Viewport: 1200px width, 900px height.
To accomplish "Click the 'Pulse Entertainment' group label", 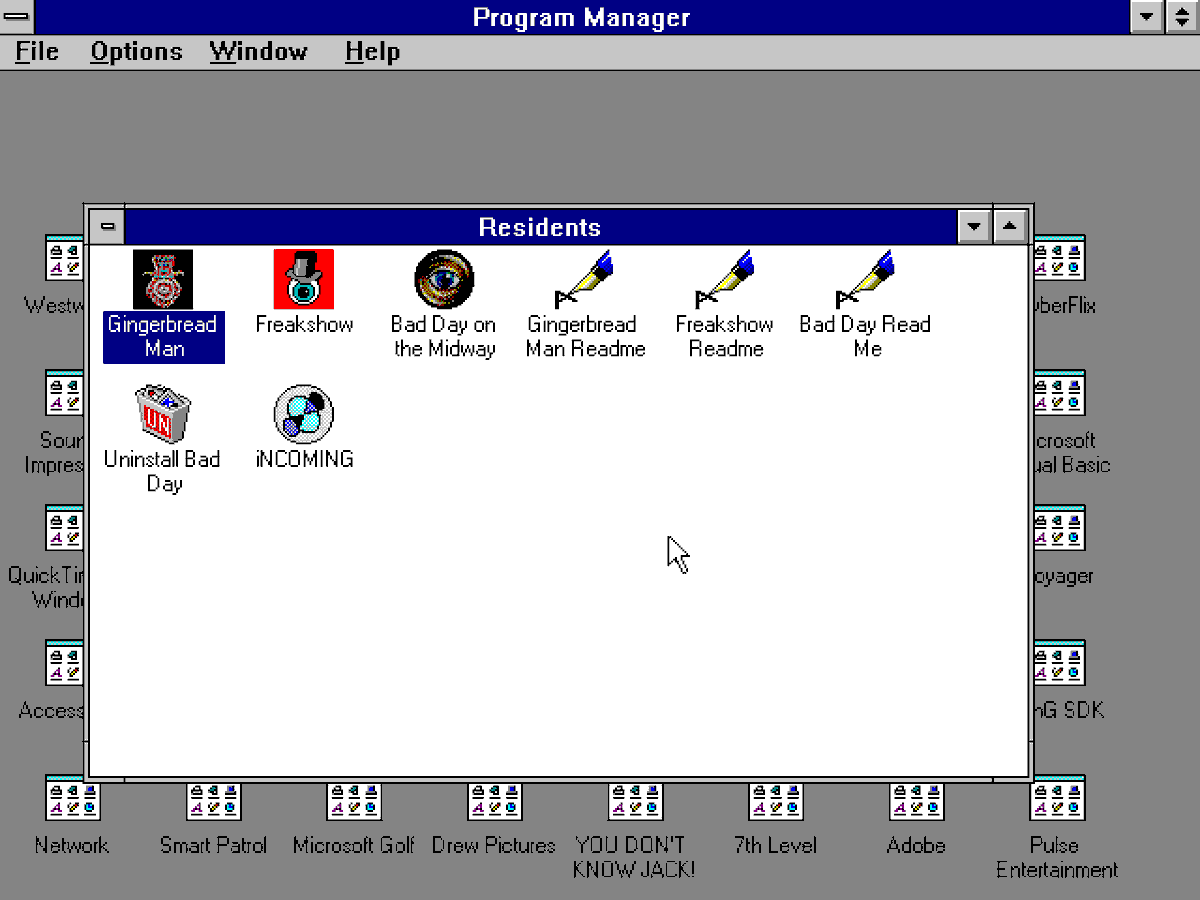I will [x=1057, y=857].
